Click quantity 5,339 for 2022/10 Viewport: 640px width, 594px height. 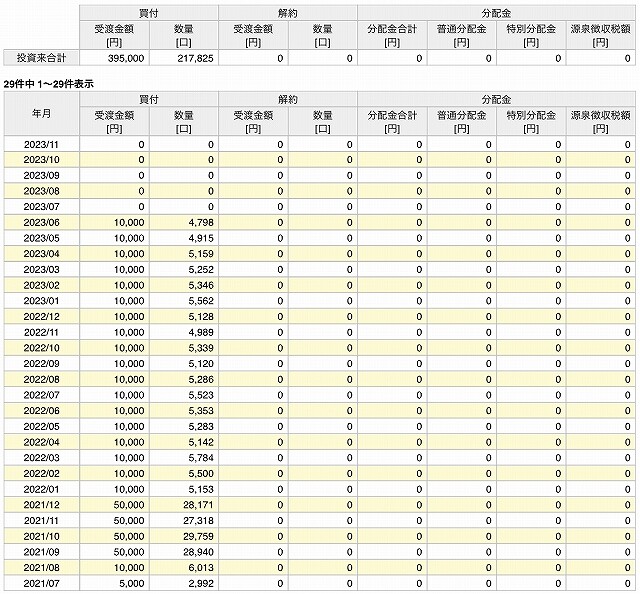201,348
